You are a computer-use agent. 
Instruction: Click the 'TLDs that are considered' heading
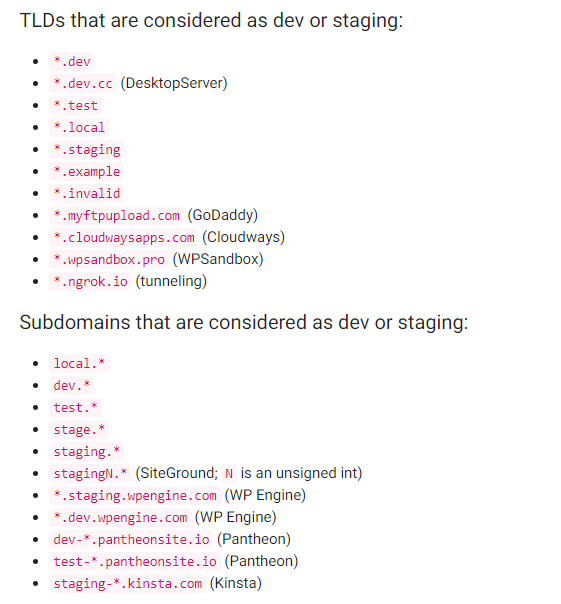(211, 20)
